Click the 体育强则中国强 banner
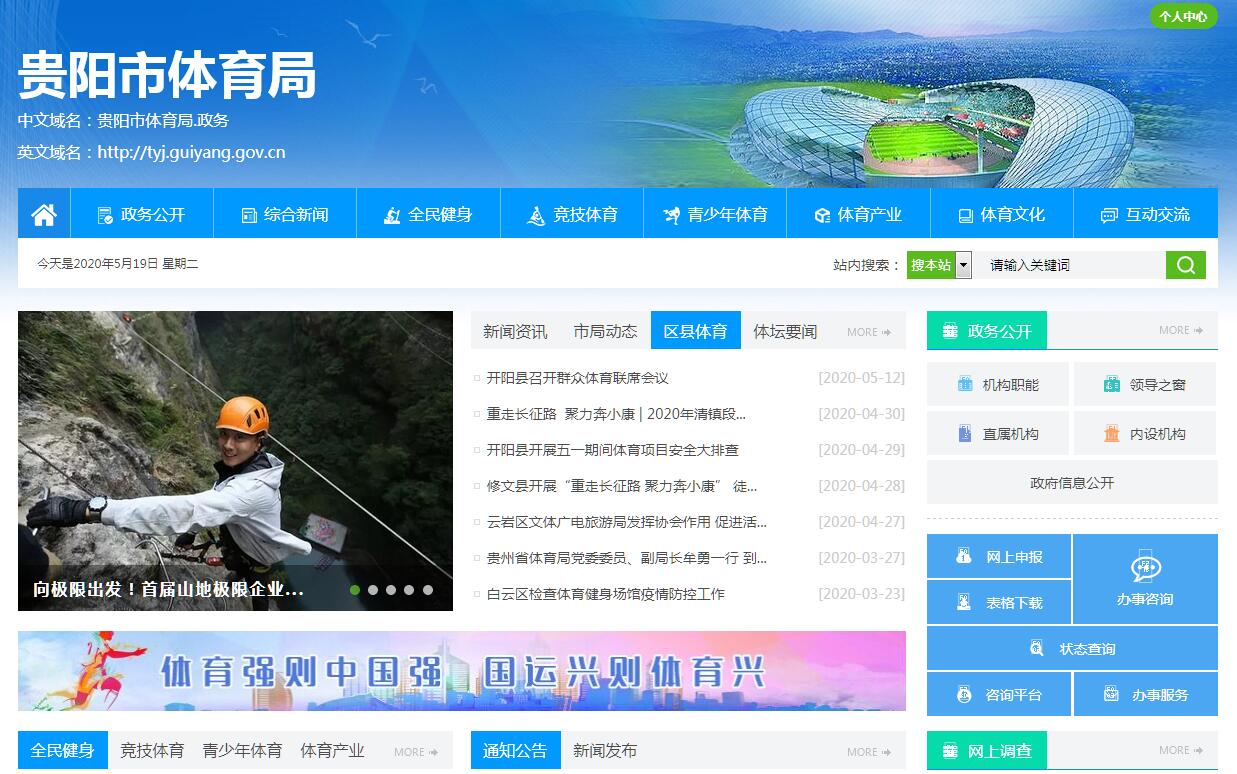1237x774 pixels. tap(462, 671)
